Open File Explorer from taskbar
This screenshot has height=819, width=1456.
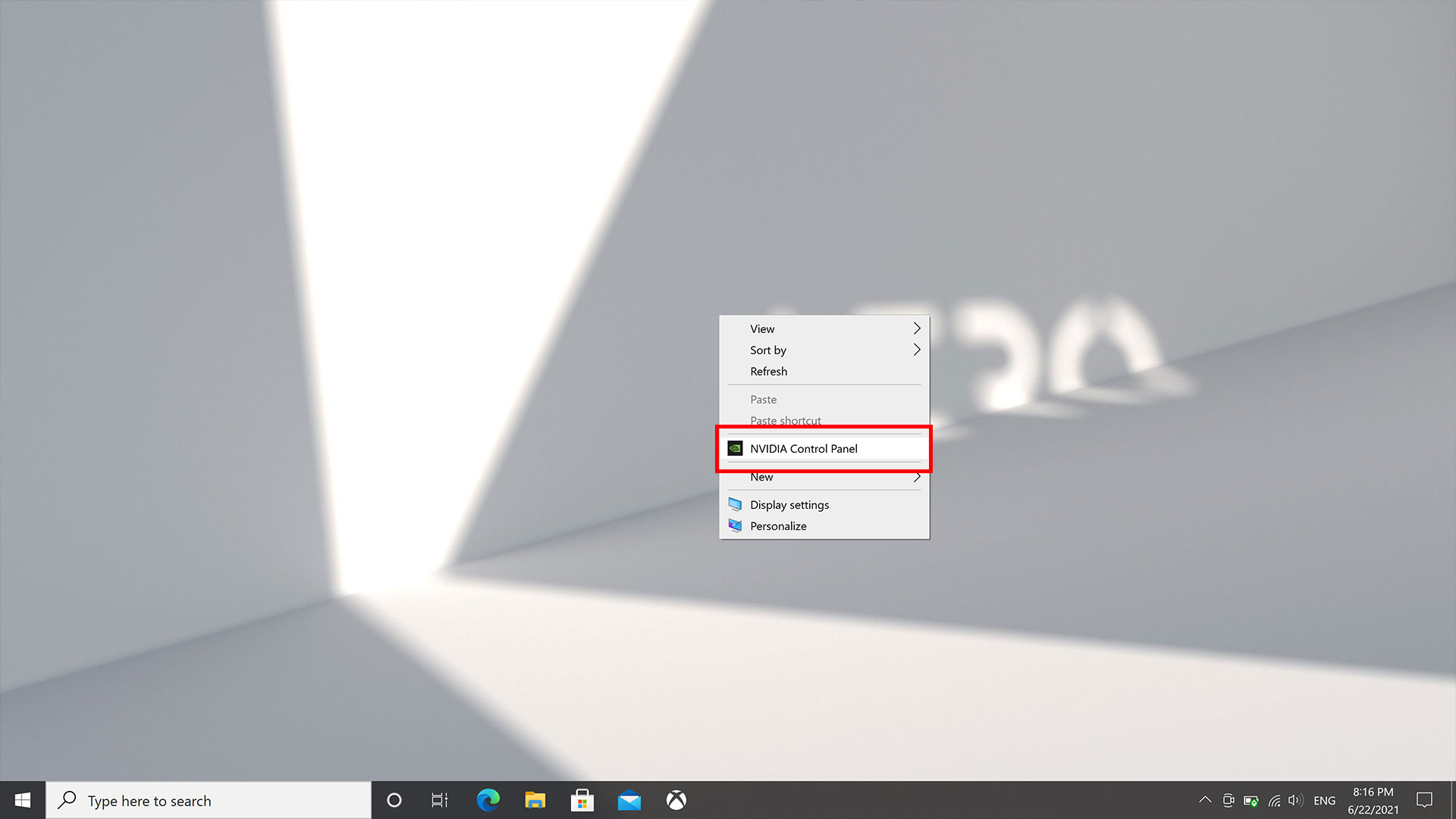tap(535, 800)
